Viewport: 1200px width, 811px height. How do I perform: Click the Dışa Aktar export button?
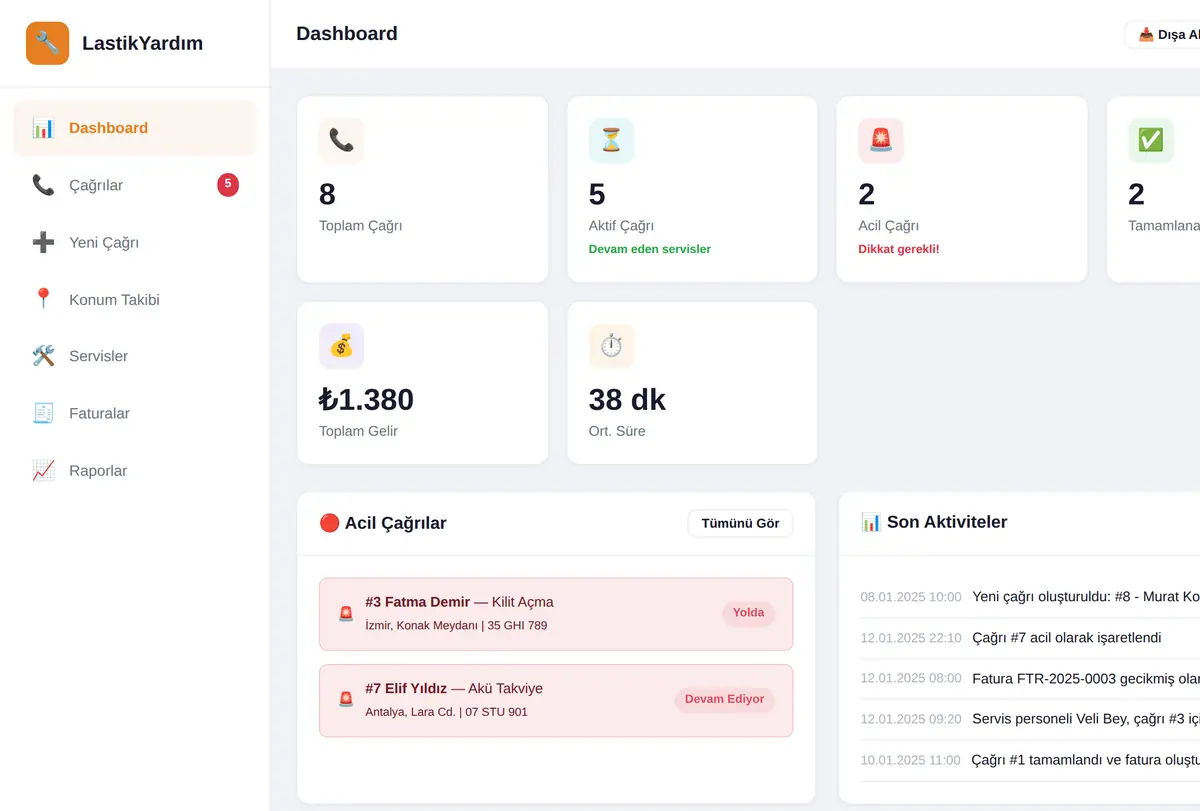pos(1163,35)
